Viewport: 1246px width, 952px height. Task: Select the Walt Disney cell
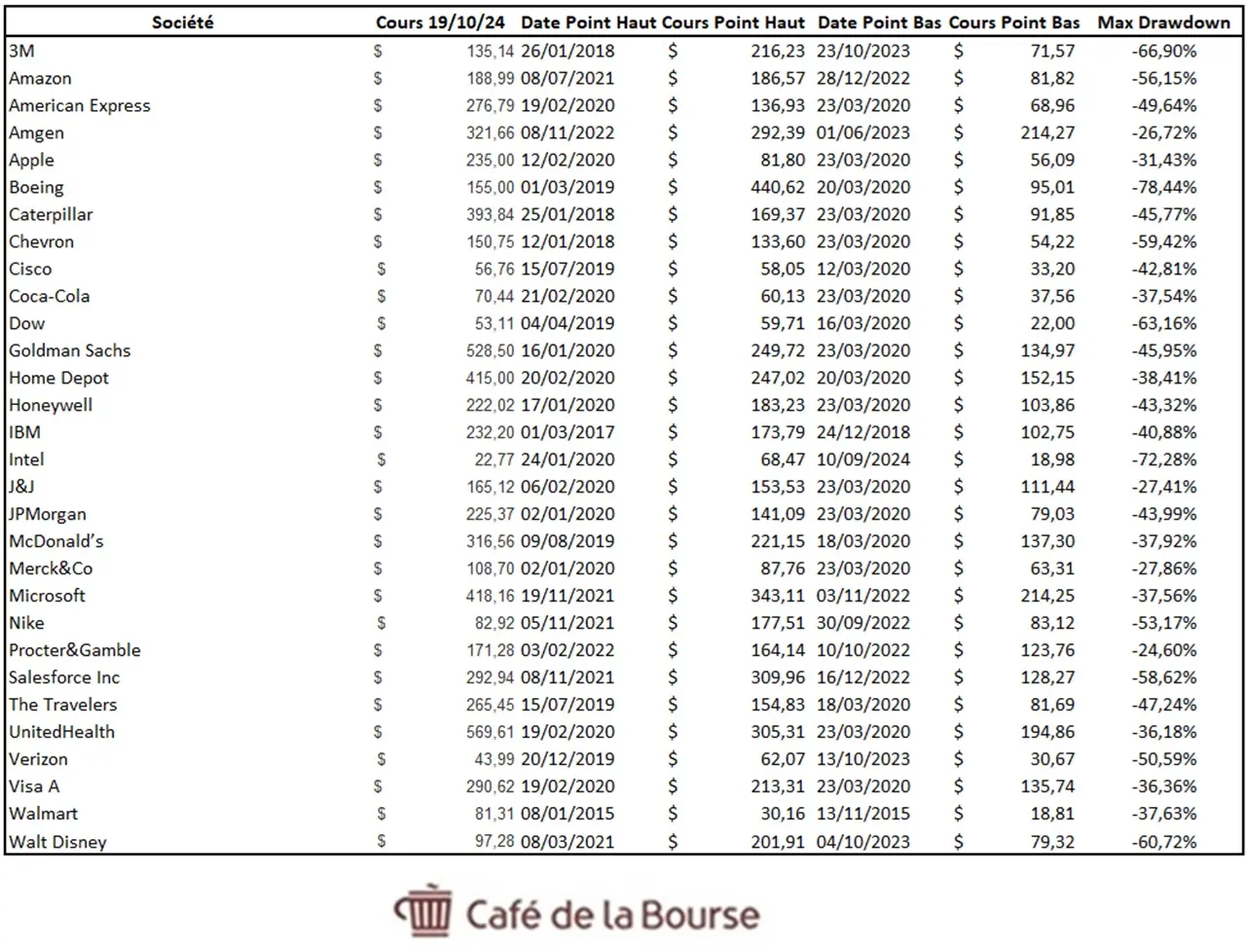57,842
